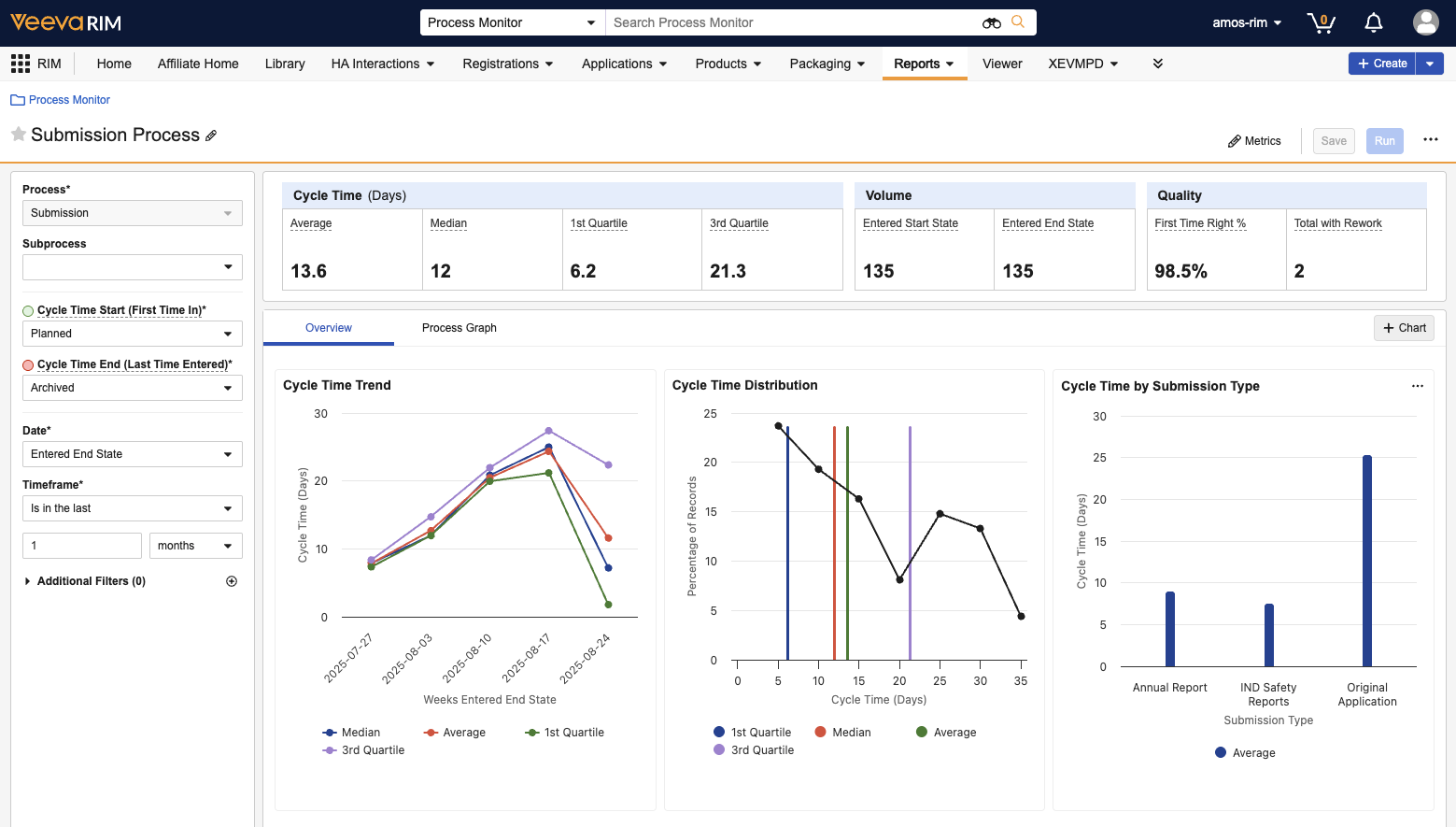
Task: Add a filter with the plus-circle icon
Action: tap(232, 581)
